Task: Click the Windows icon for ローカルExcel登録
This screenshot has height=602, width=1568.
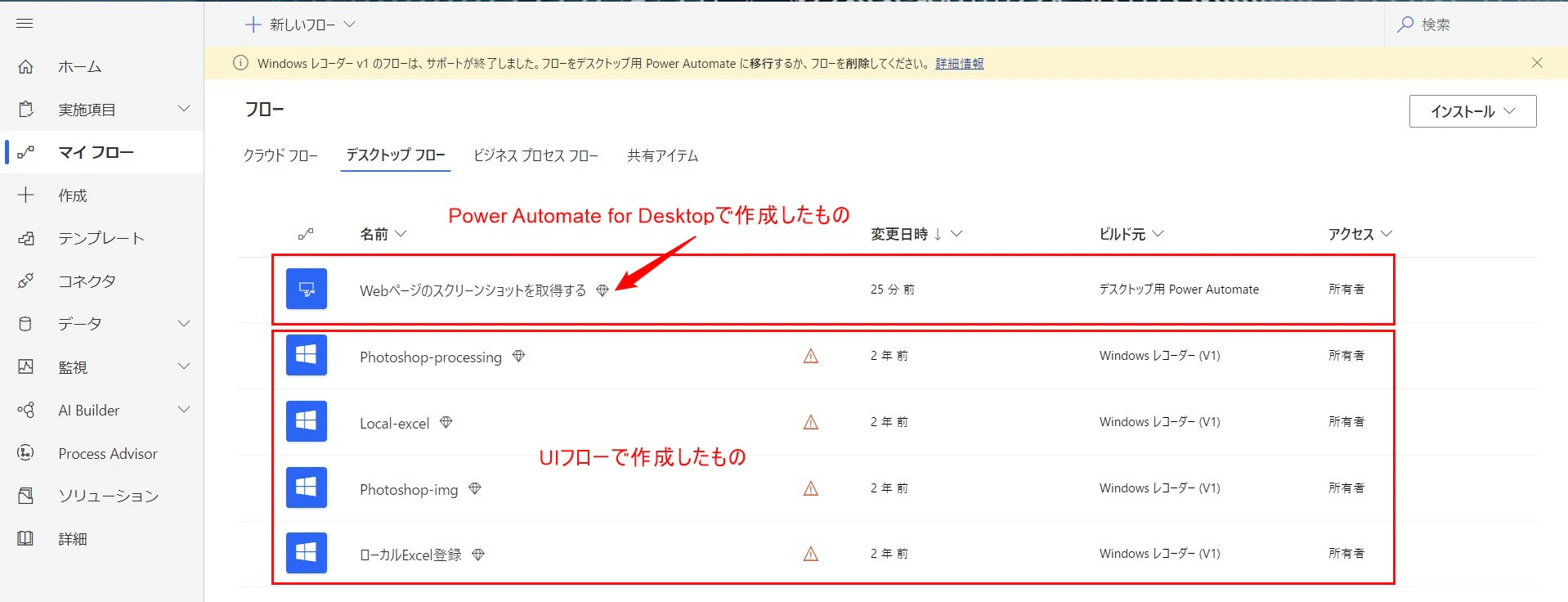Action: pos(307,553)
